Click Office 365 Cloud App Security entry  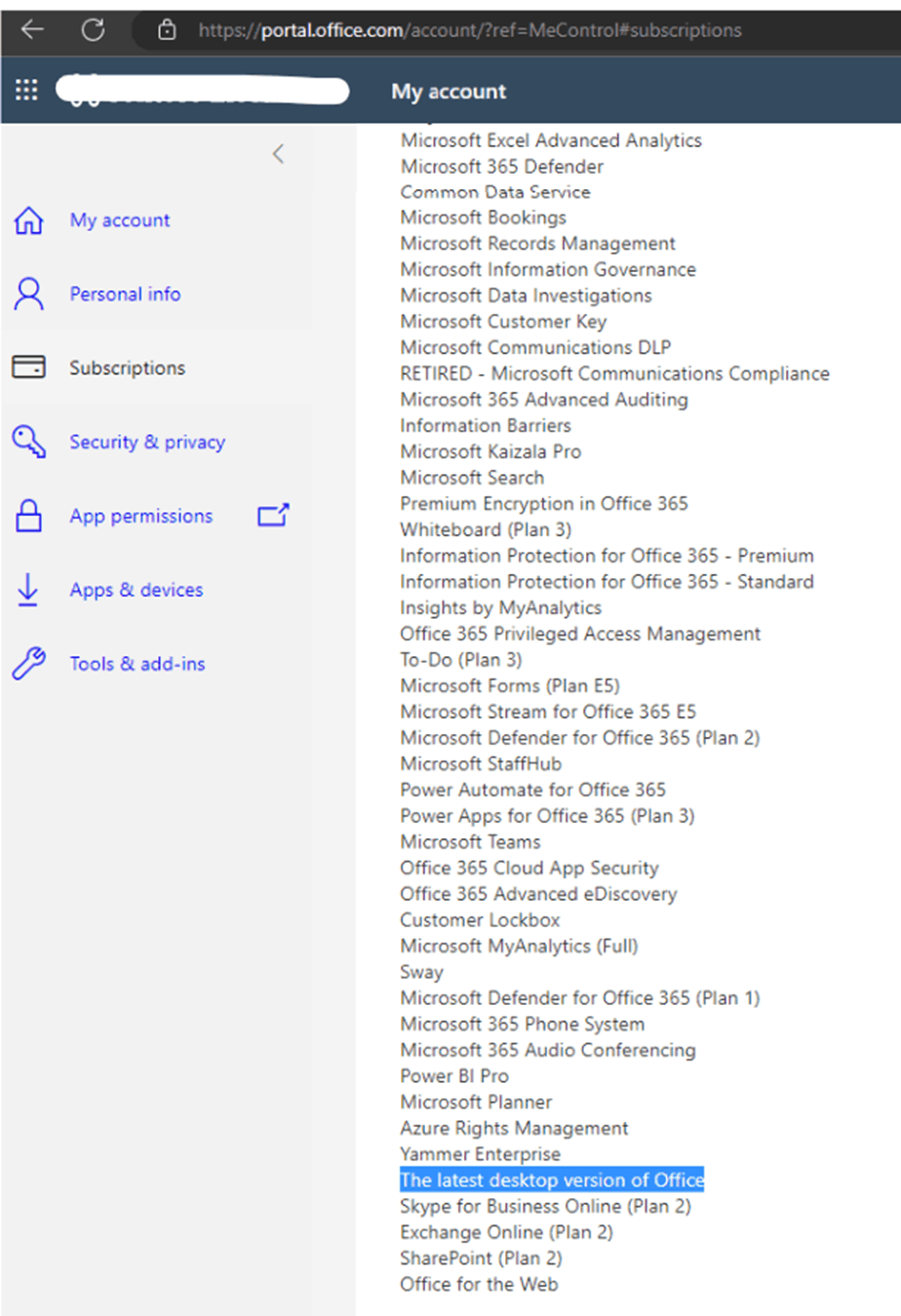click(x=529, y=868)
